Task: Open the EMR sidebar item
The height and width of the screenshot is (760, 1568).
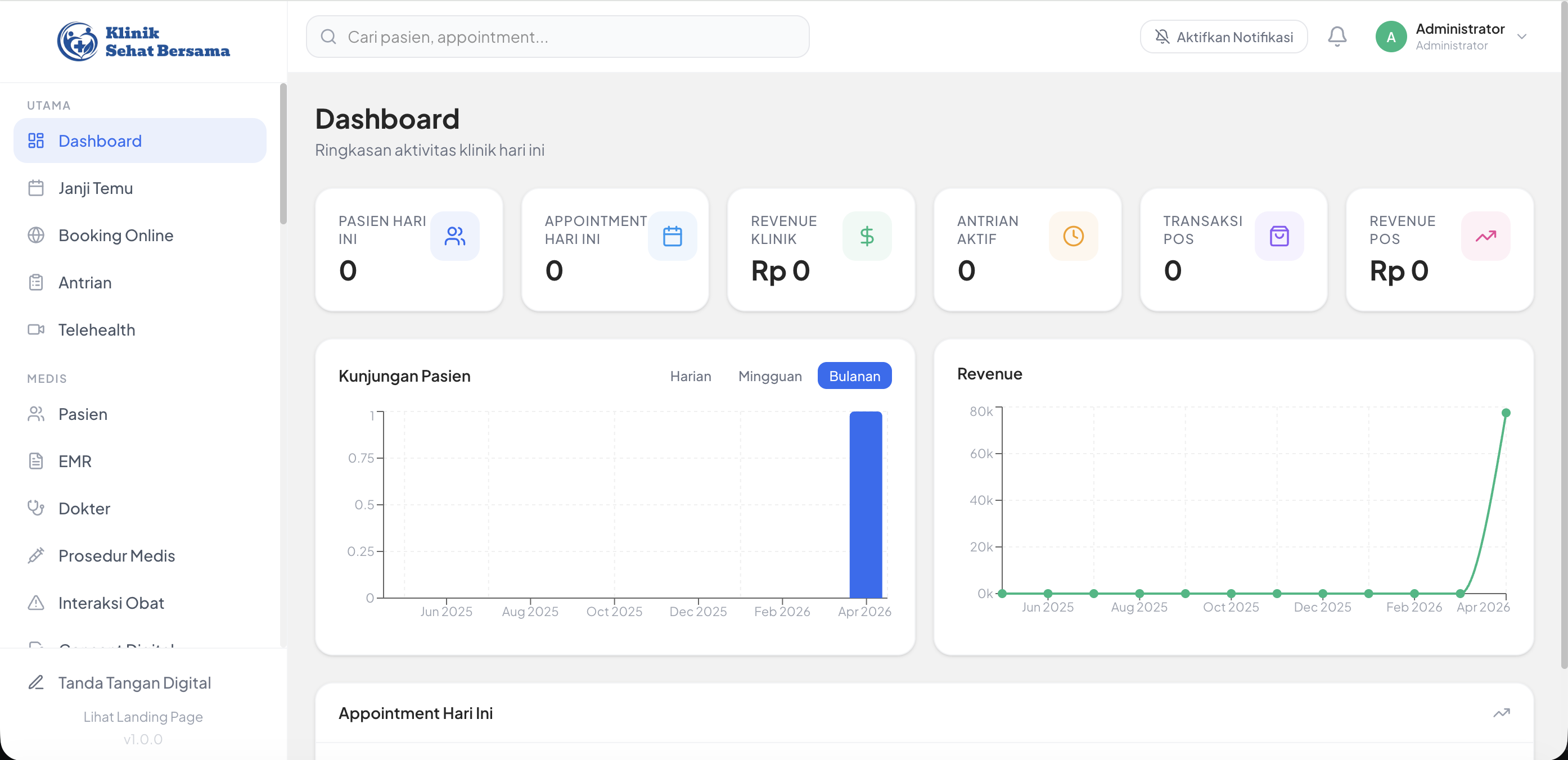Action: pyautogui.click(x=74, y=462)
